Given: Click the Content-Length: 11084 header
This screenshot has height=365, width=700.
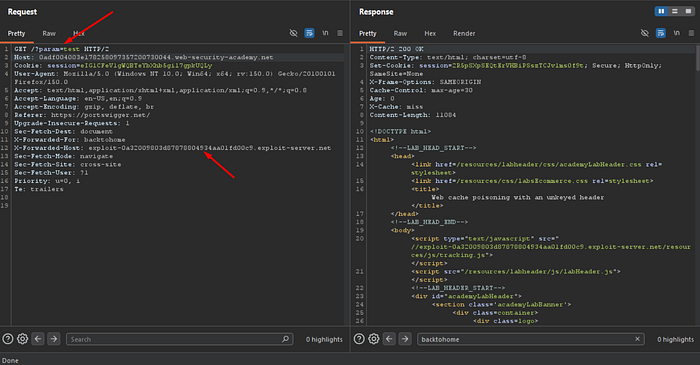Looking at the screenshot, I should click(x=413, y=115).
